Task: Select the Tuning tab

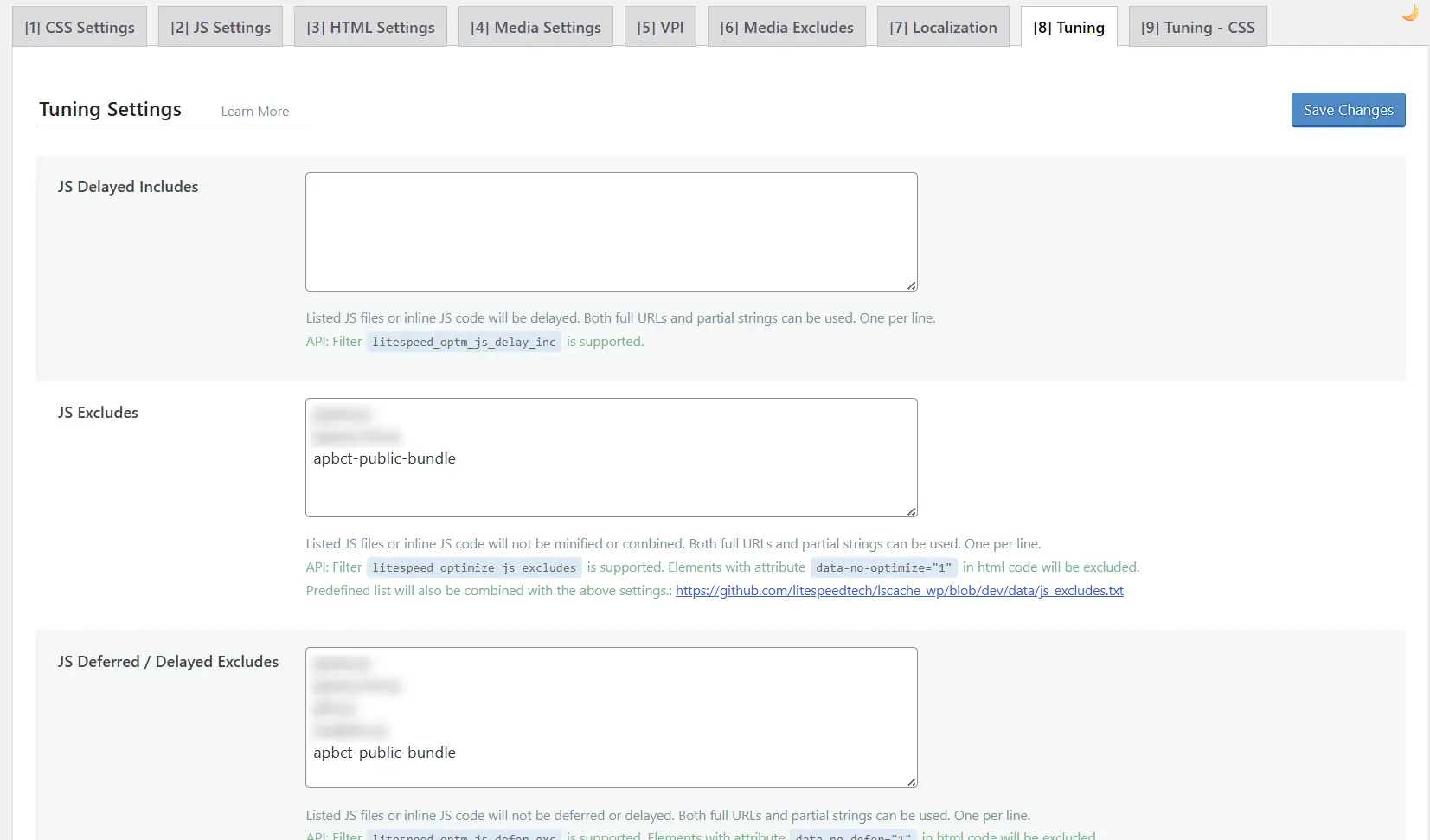Action: pos(1068,28)
